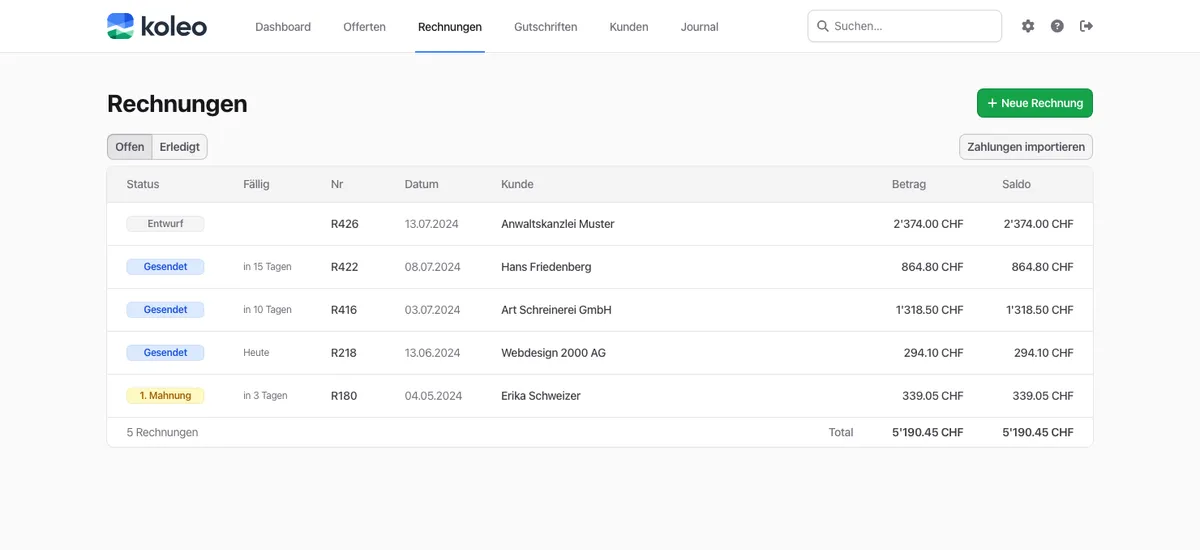Open settings via gear icon
This screenshot has height=550, width=1200.
[x=1028, y=26]
